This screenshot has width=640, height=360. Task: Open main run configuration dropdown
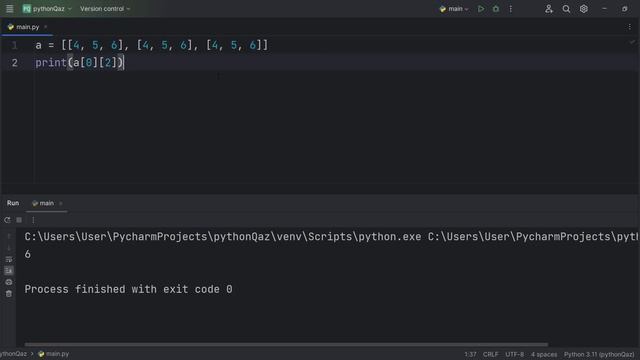tap(453, 9)
